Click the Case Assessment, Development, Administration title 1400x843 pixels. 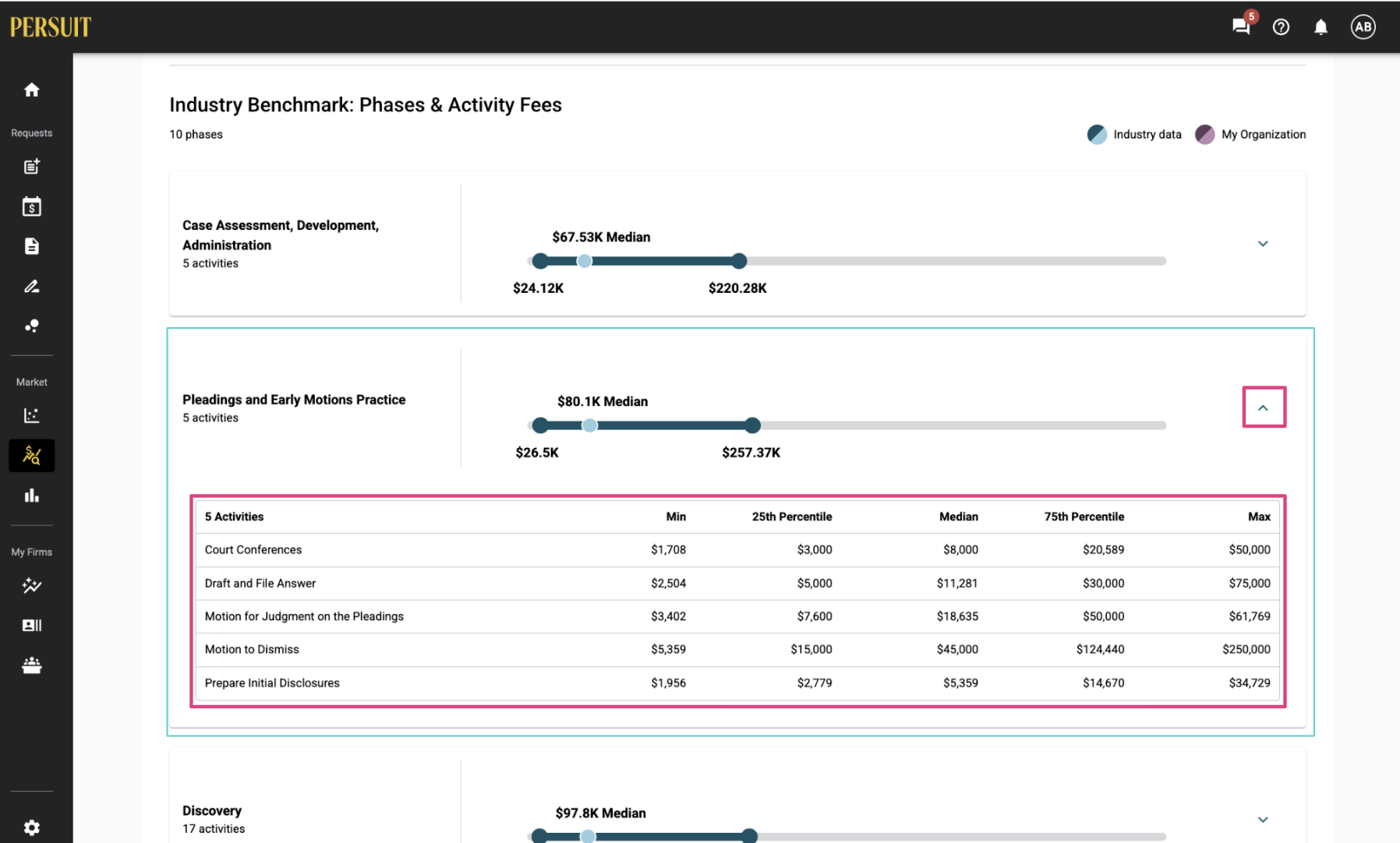pyautogui.click(x=281, y=235)
